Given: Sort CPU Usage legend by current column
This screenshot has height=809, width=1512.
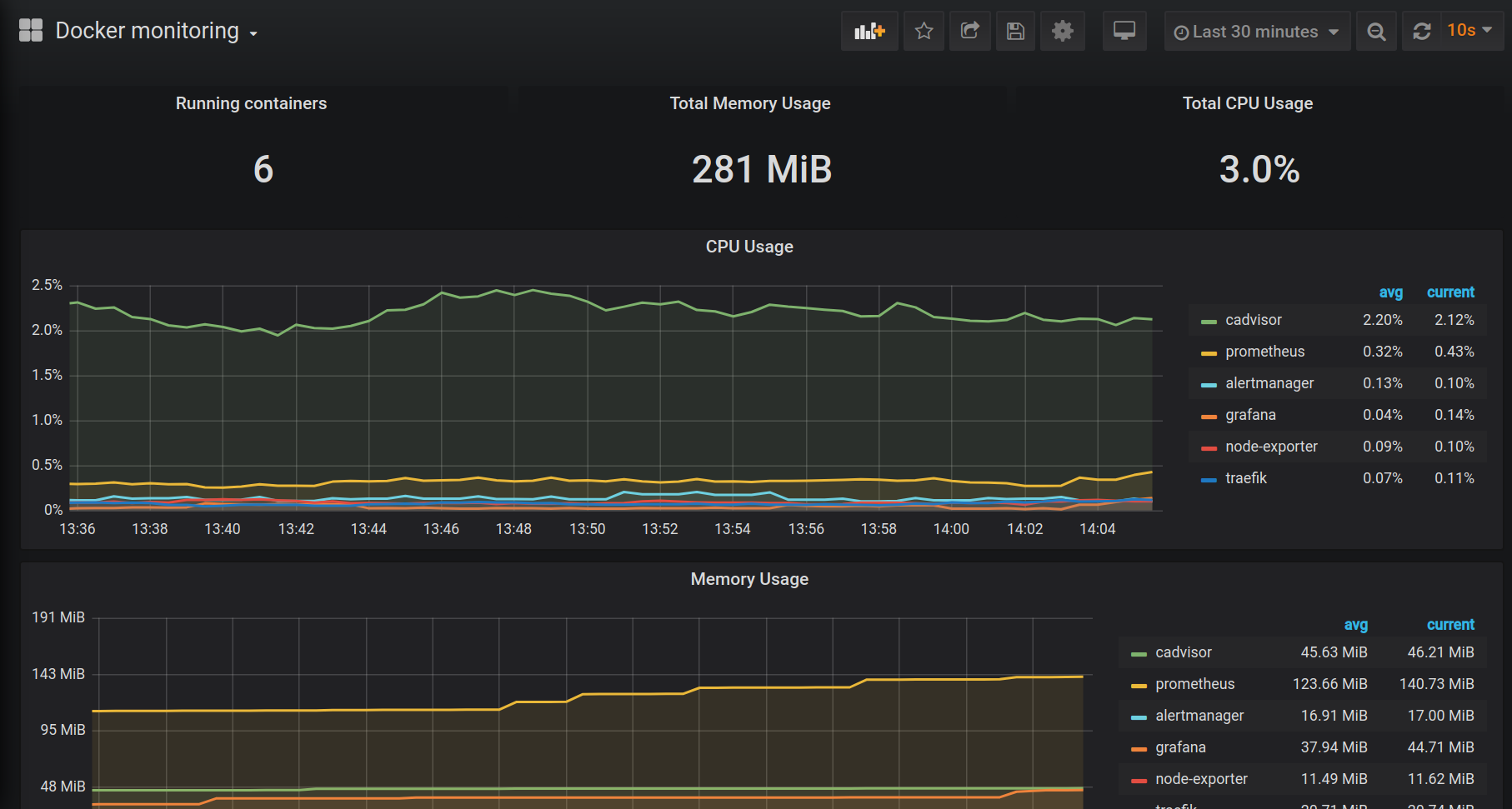Looking at the screenshot, I should tap(1450, 292).
